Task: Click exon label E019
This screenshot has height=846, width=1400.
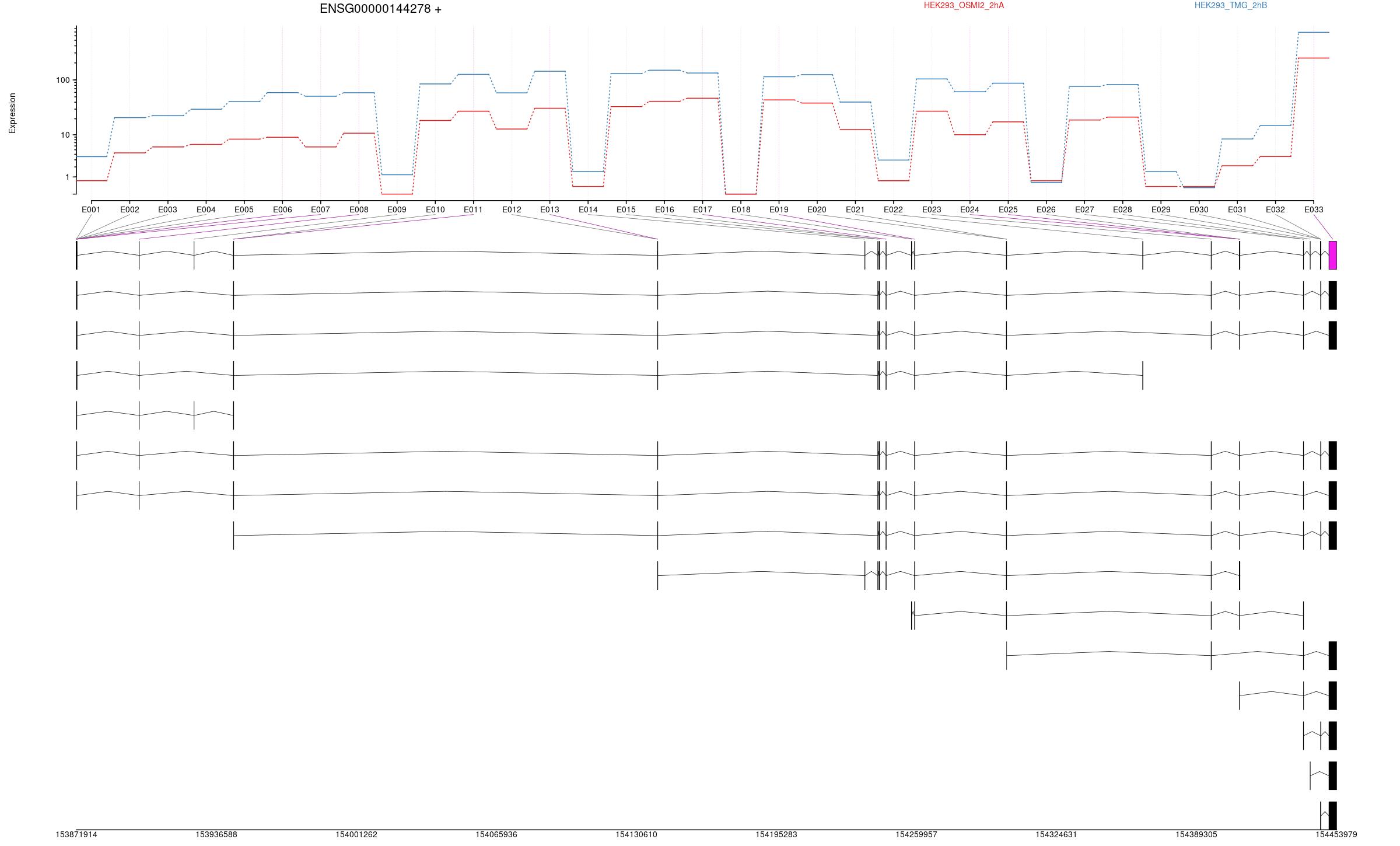Action: 779,209
